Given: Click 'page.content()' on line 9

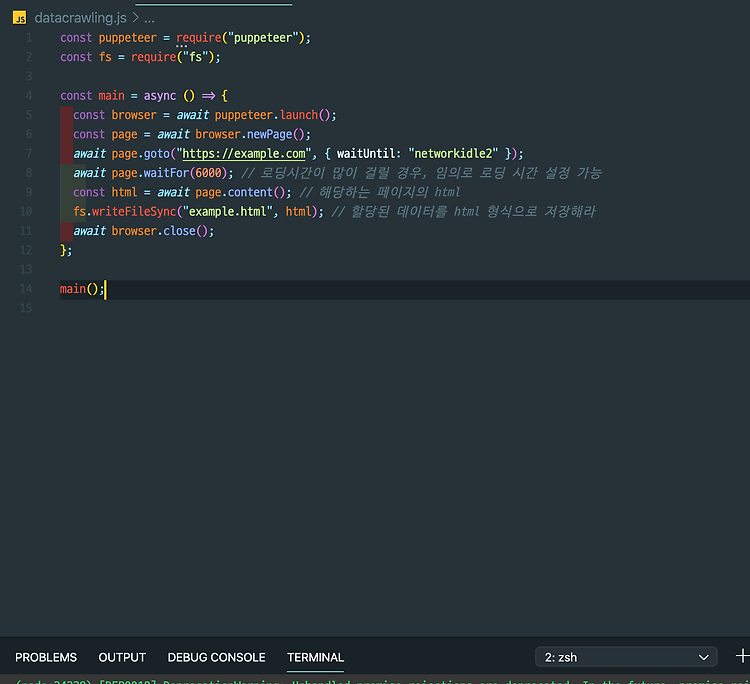Looking at the screenshot, I should point(240,192).
